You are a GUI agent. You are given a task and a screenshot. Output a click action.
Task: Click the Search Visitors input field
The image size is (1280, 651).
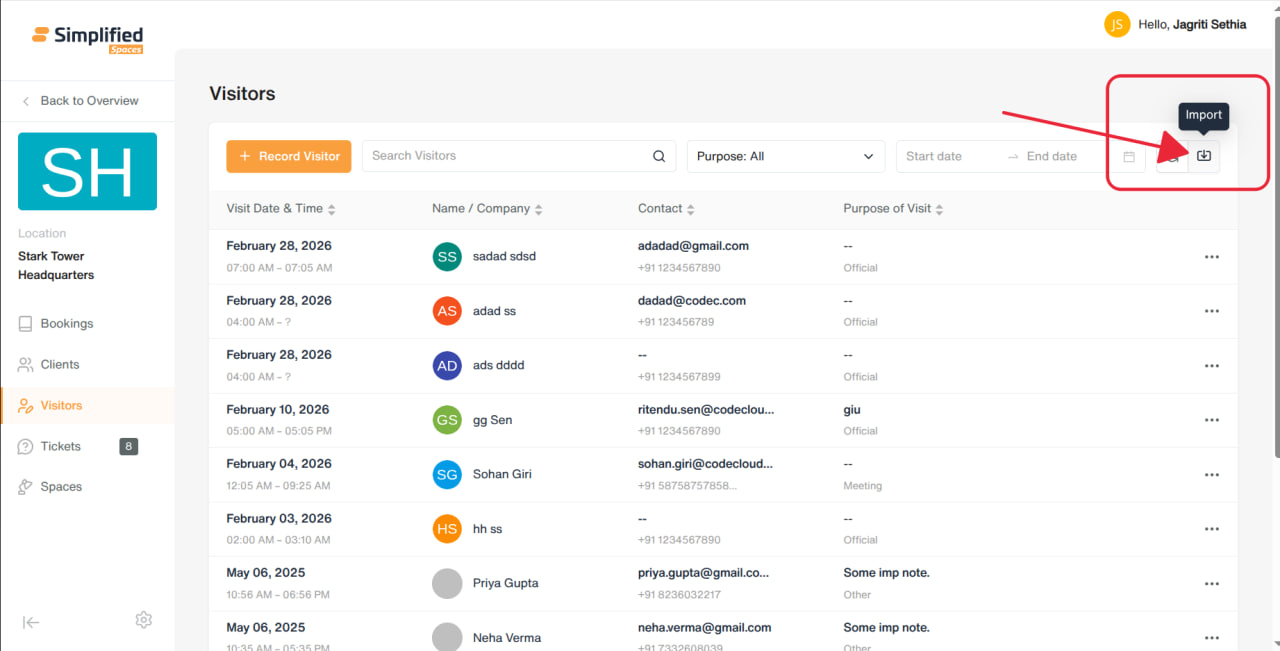coord(504,156)
